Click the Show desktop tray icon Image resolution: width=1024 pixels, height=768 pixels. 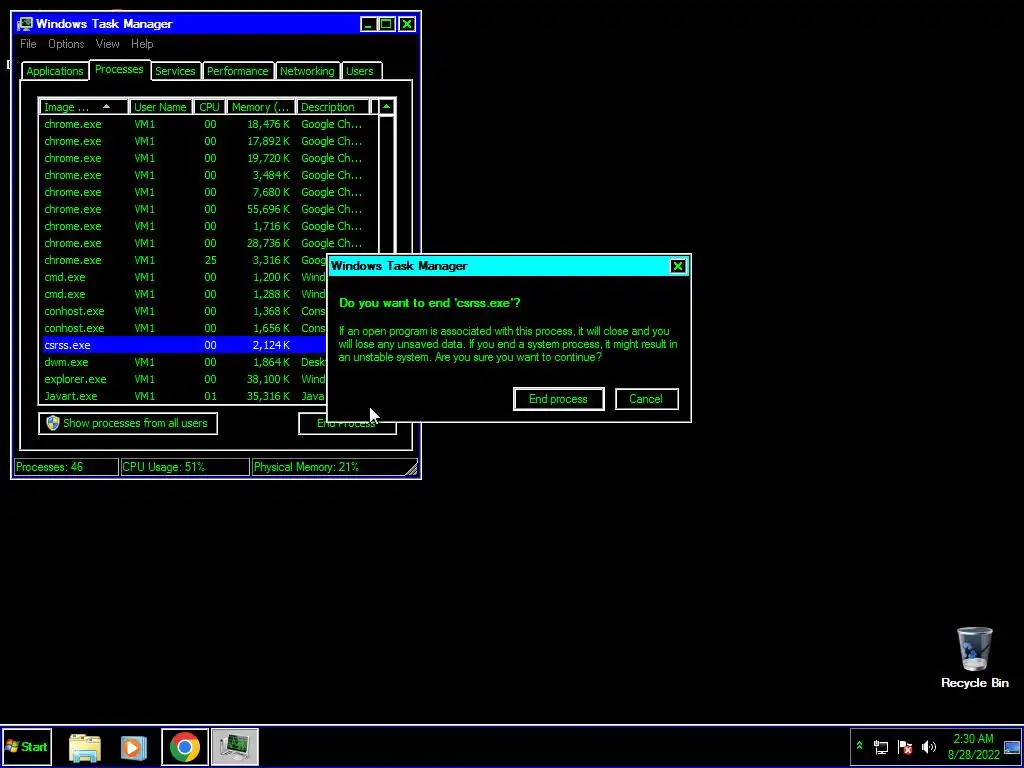click(x=1012, y=748)
